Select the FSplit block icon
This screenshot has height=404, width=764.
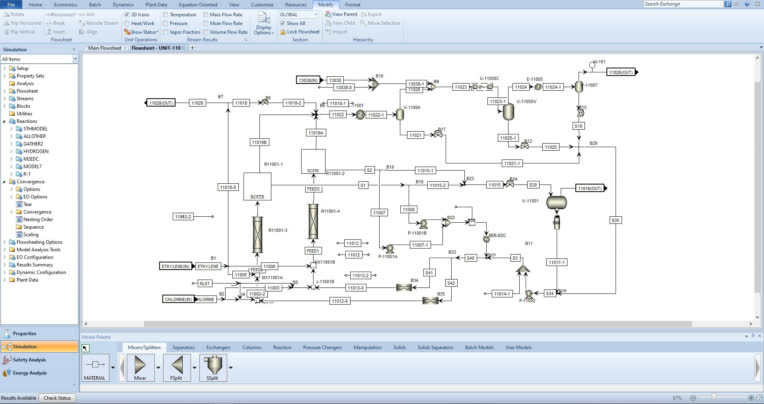(177, 367)
